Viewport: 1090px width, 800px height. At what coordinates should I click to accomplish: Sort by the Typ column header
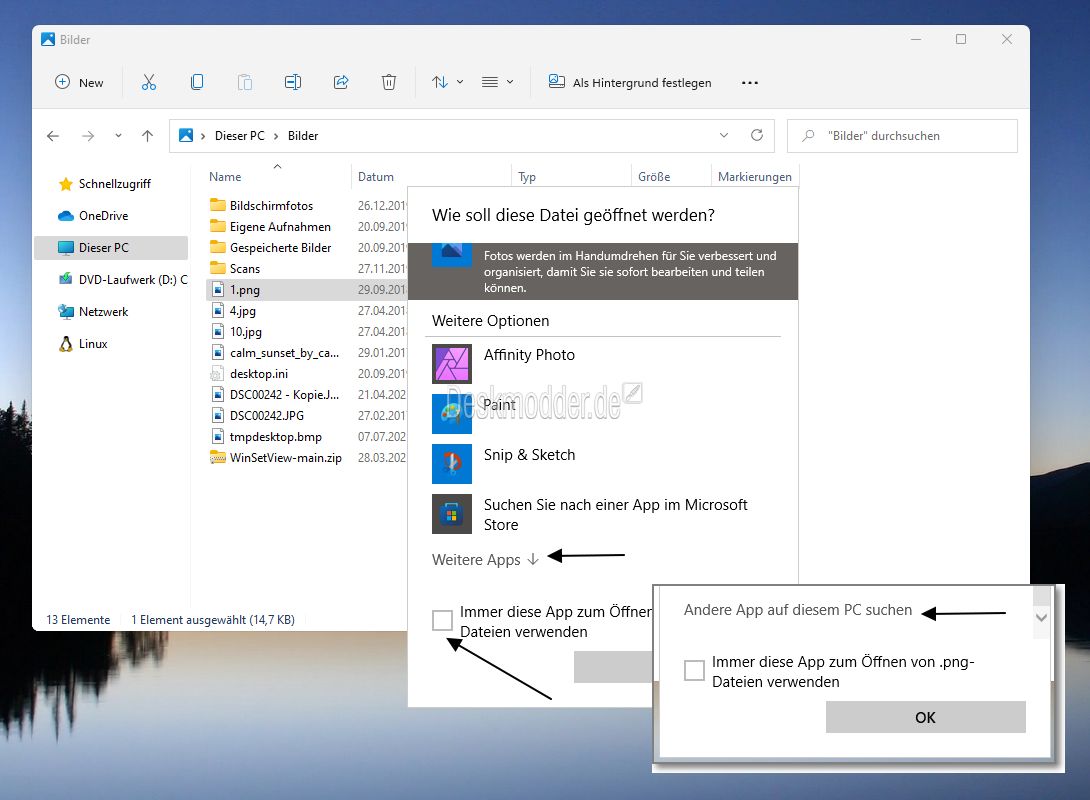(527, 177)
